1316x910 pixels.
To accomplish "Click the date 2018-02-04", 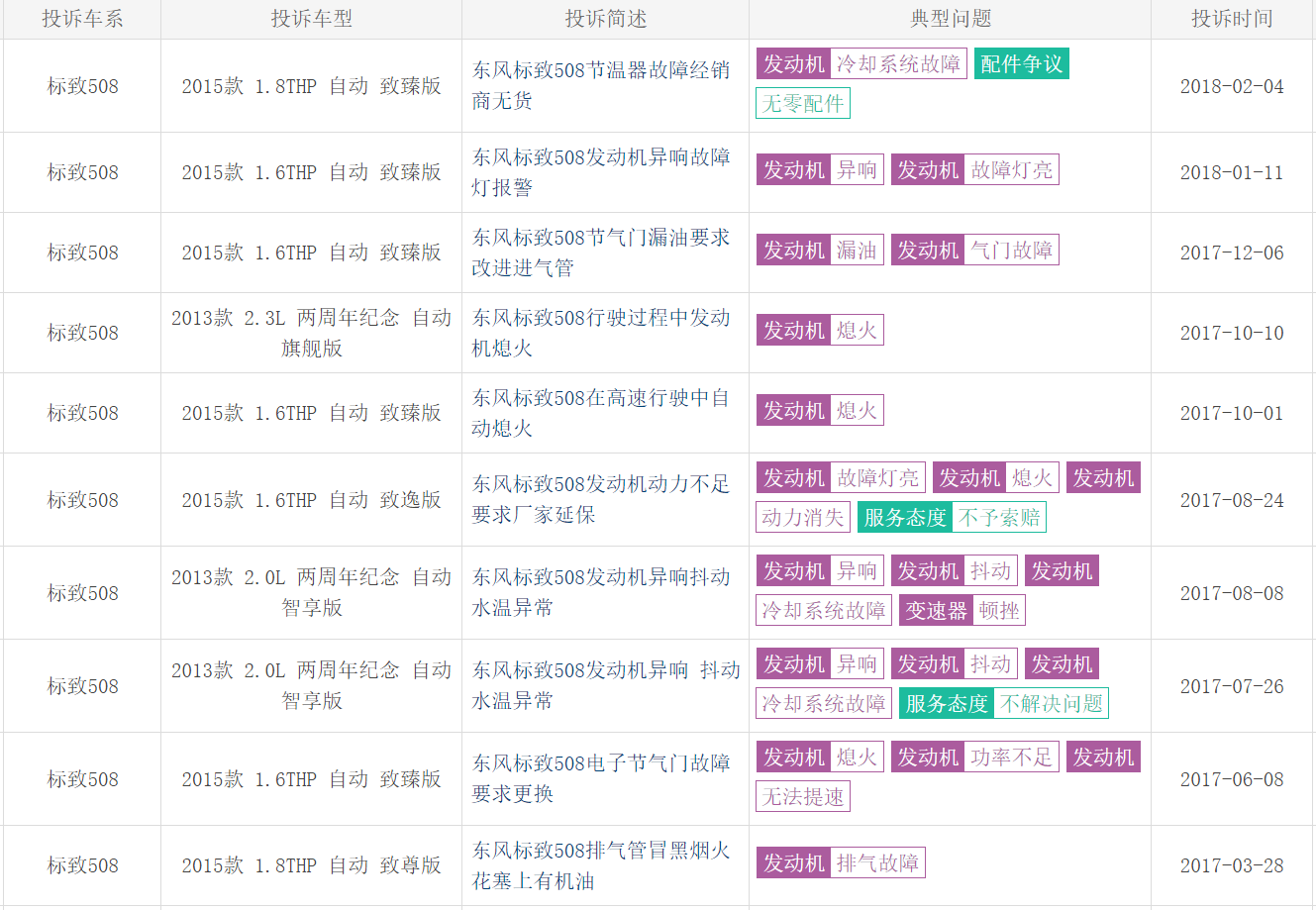I will 1232,86.
